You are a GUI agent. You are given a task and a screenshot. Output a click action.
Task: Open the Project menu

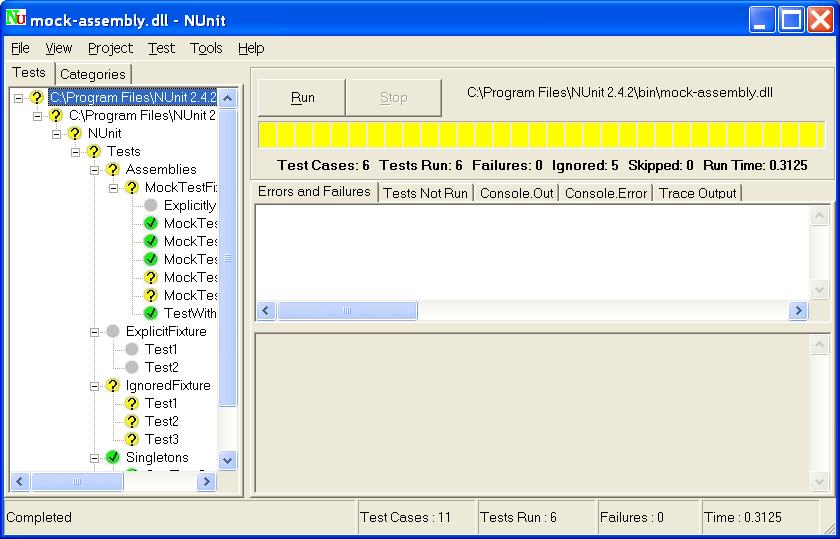pos(110,48)
